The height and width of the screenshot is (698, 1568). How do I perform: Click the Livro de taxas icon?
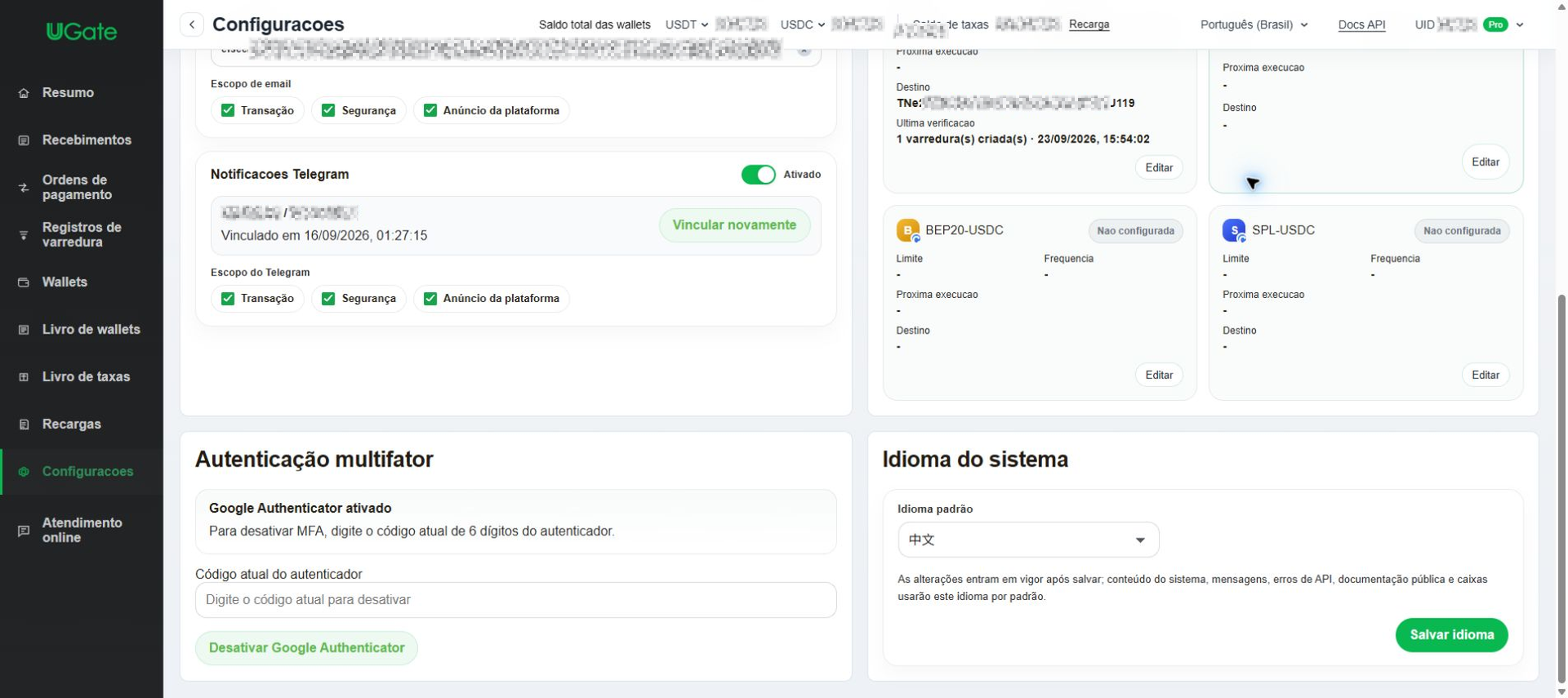[24, 377]
